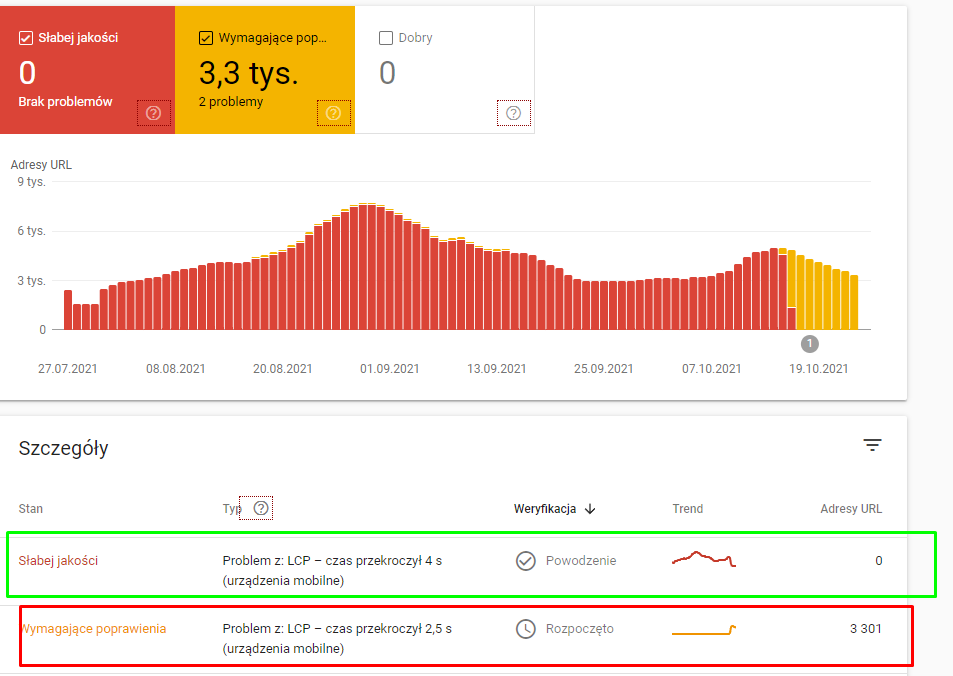Click the orange trend sparkline
This screenshot has width=953, height=676.
pyautogui.click(x=704, y=630)
